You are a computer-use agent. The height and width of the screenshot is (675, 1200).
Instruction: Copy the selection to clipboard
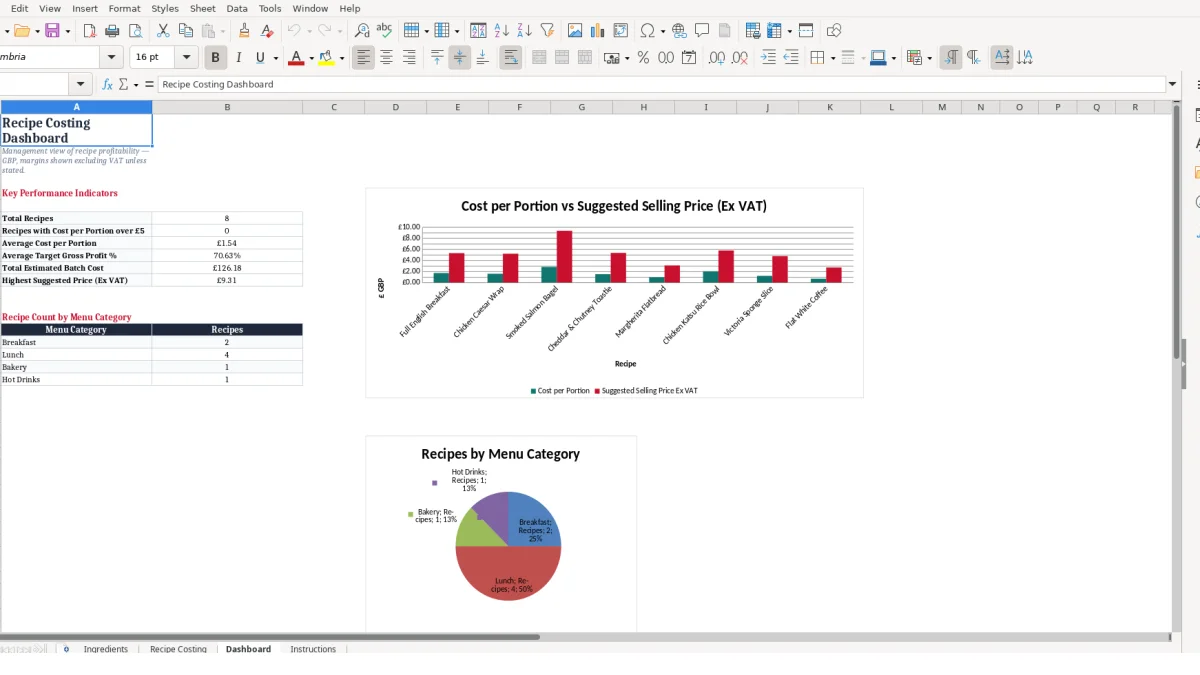(x=185, y=31)
